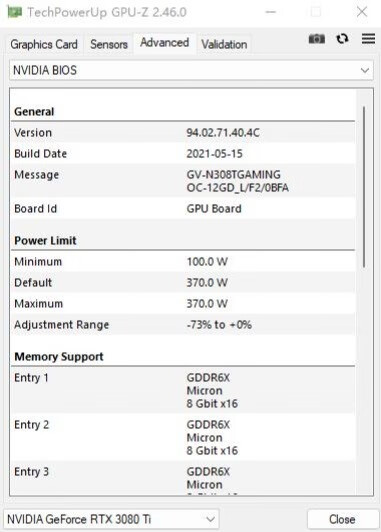Screen dimensions: 381x532
Task: Close the GPU-Z window with X
Action: pyautogui.click(x=362, y=12)
